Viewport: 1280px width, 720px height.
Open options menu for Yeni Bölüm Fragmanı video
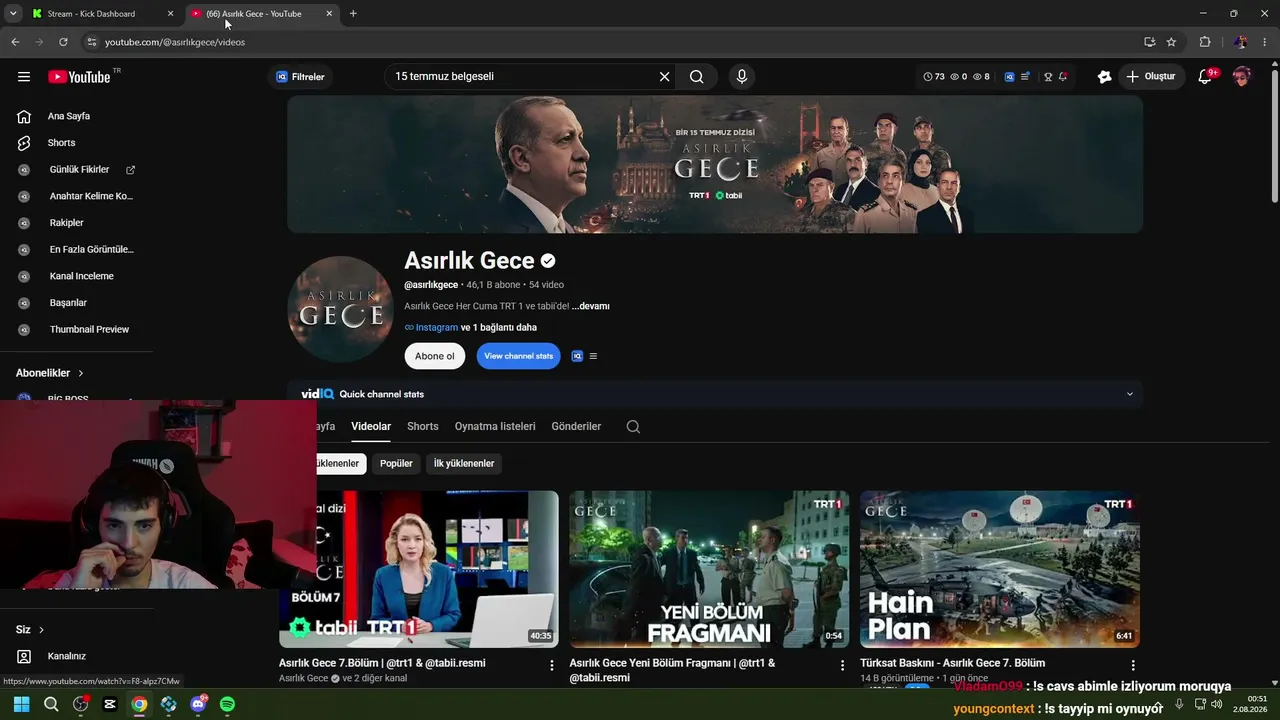[x=842, y=665]
